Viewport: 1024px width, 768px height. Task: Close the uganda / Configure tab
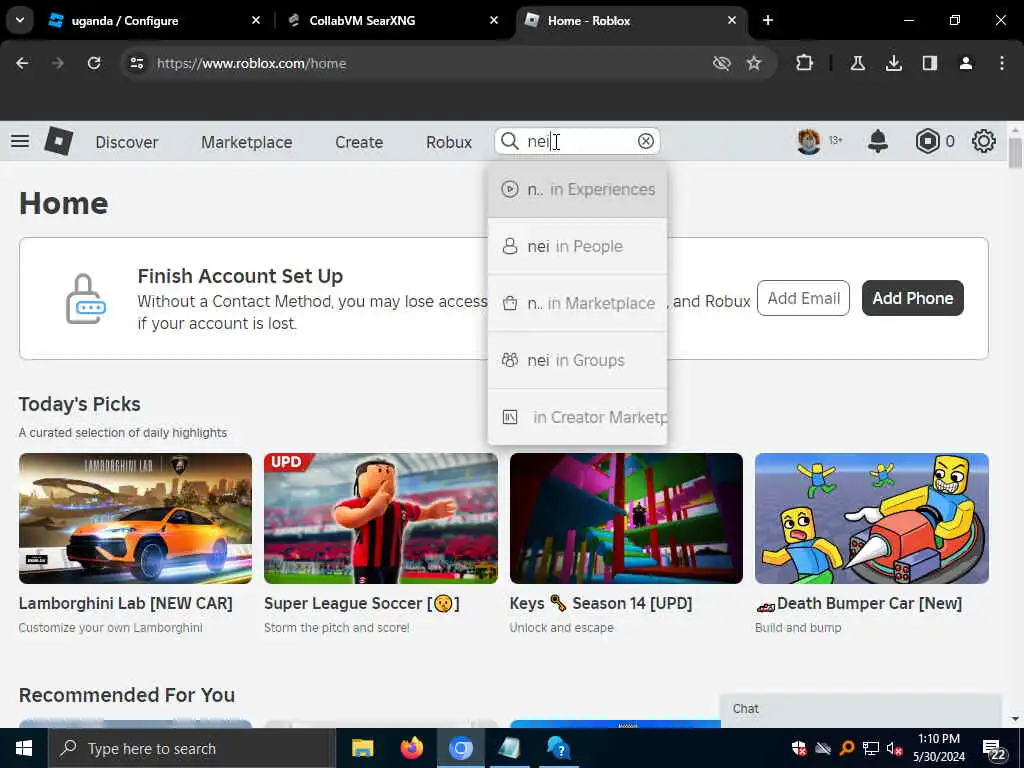(x=256, y=20)
